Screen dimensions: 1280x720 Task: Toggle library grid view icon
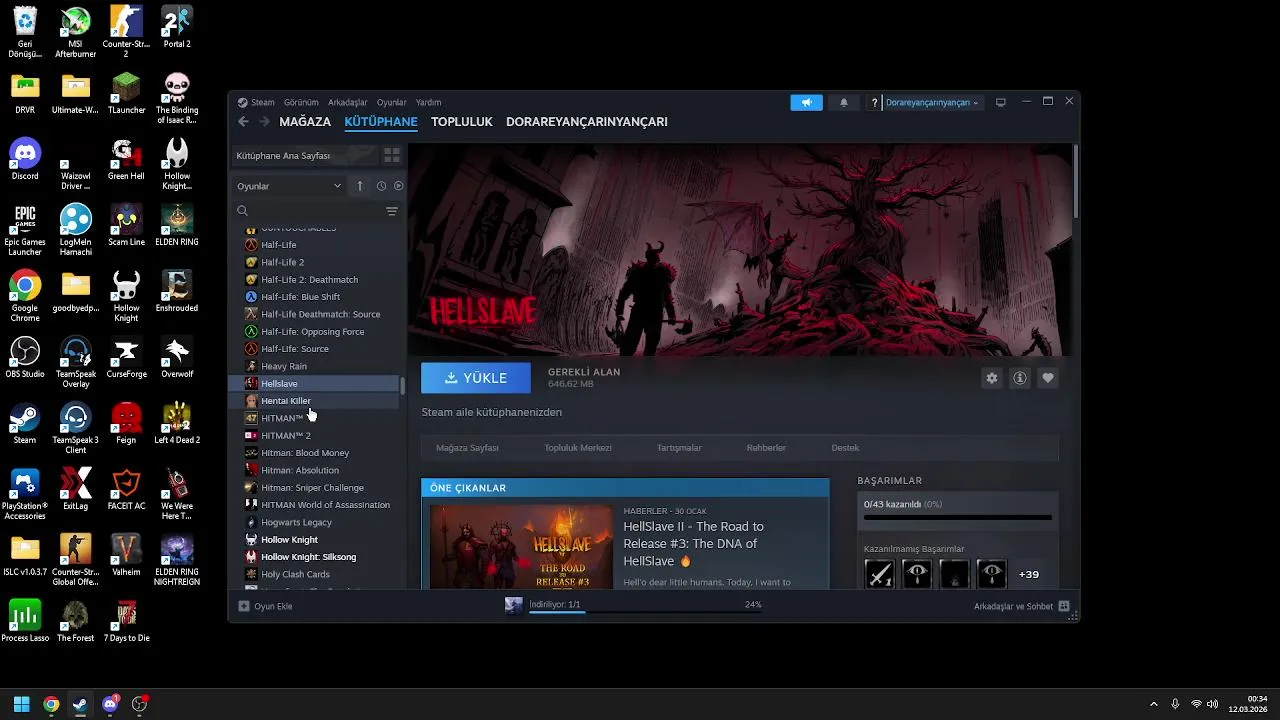pos(392,155)
